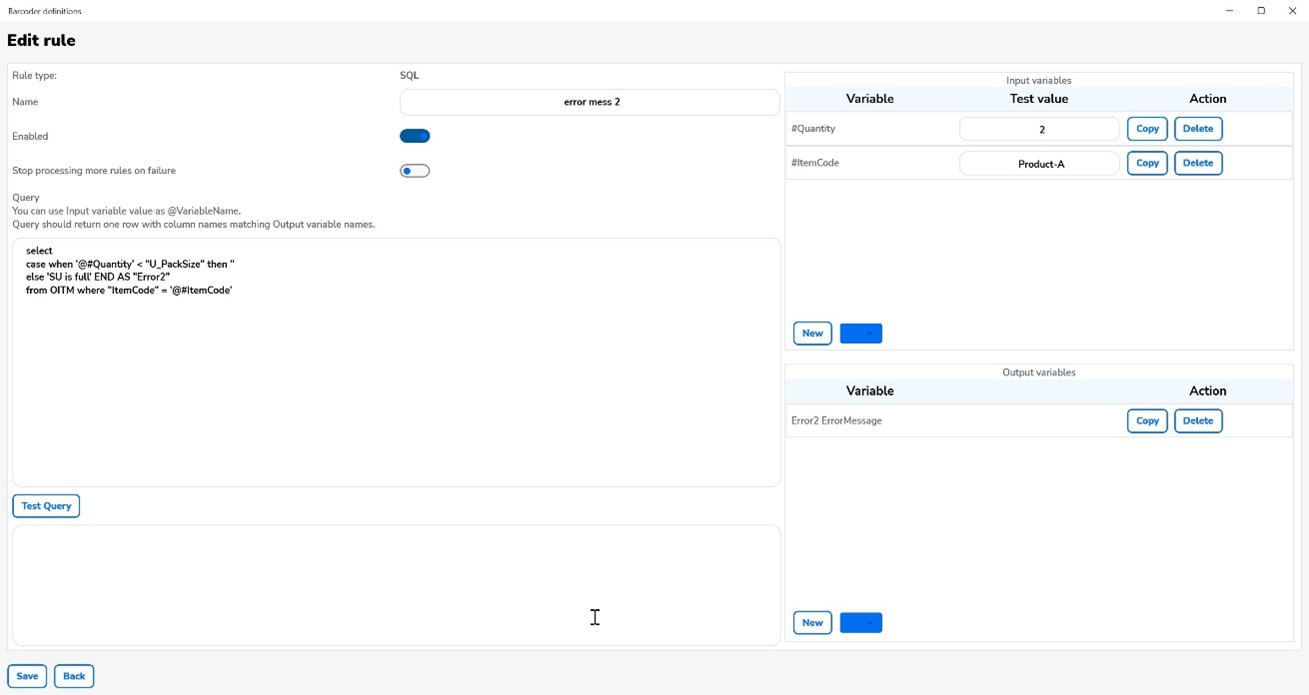This screenshot has width=1309, height=695.
Task: Edit the #ItemCode test value field
Action: (1039, 163)
